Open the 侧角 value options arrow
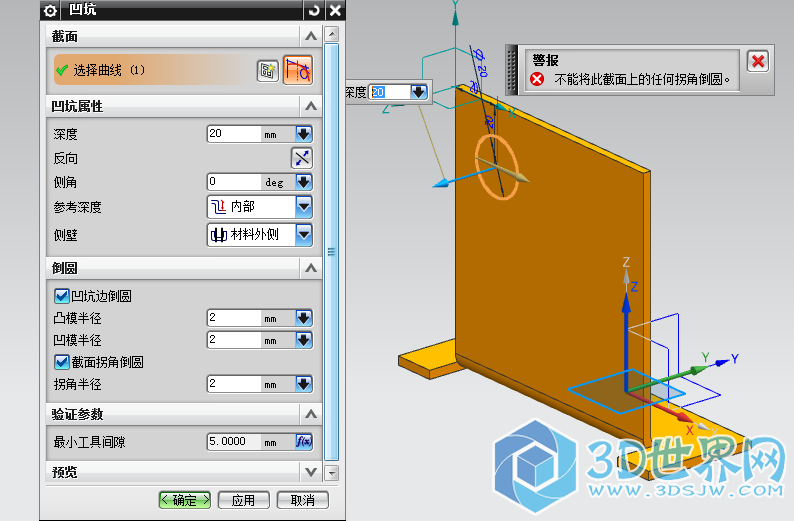The height and width of the screenshot is (521, 794). [304, 182]
